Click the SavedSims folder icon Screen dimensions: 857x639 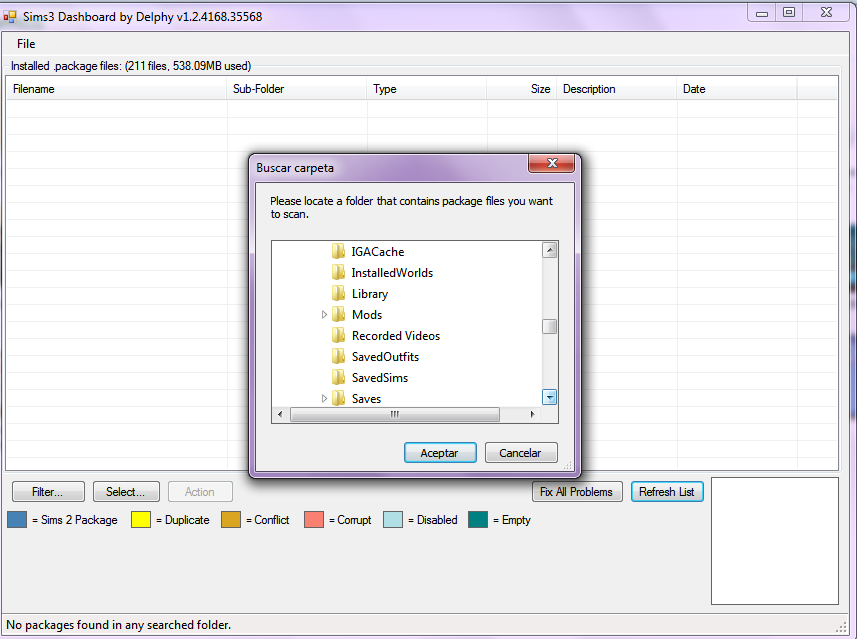click(x=339, y=377)
